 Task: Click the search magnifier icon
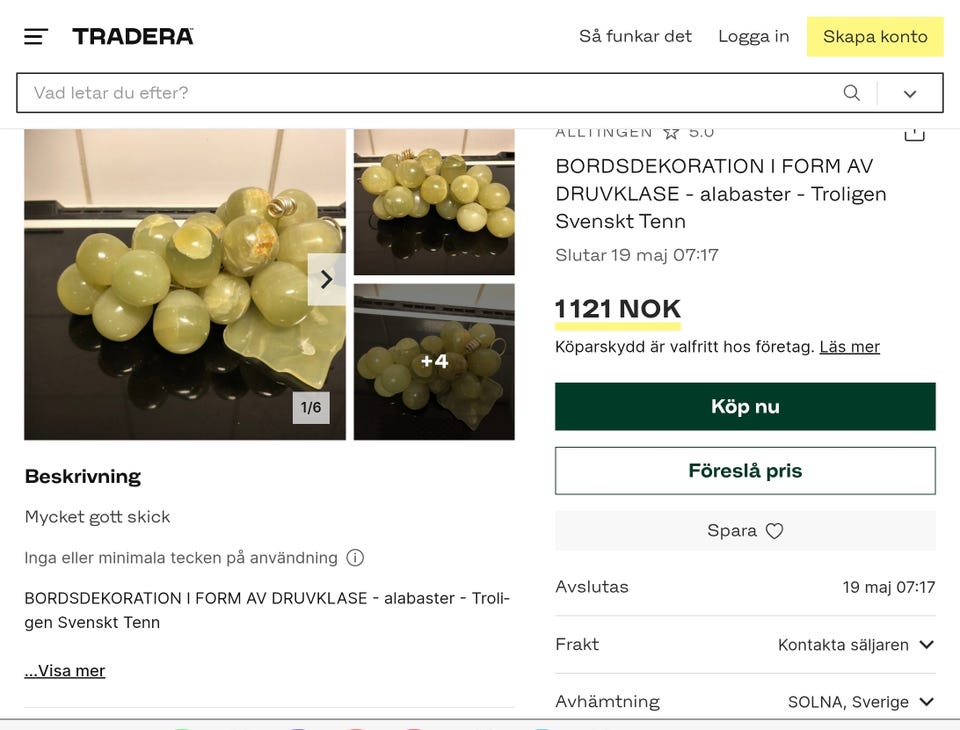[x=851, y=93]
